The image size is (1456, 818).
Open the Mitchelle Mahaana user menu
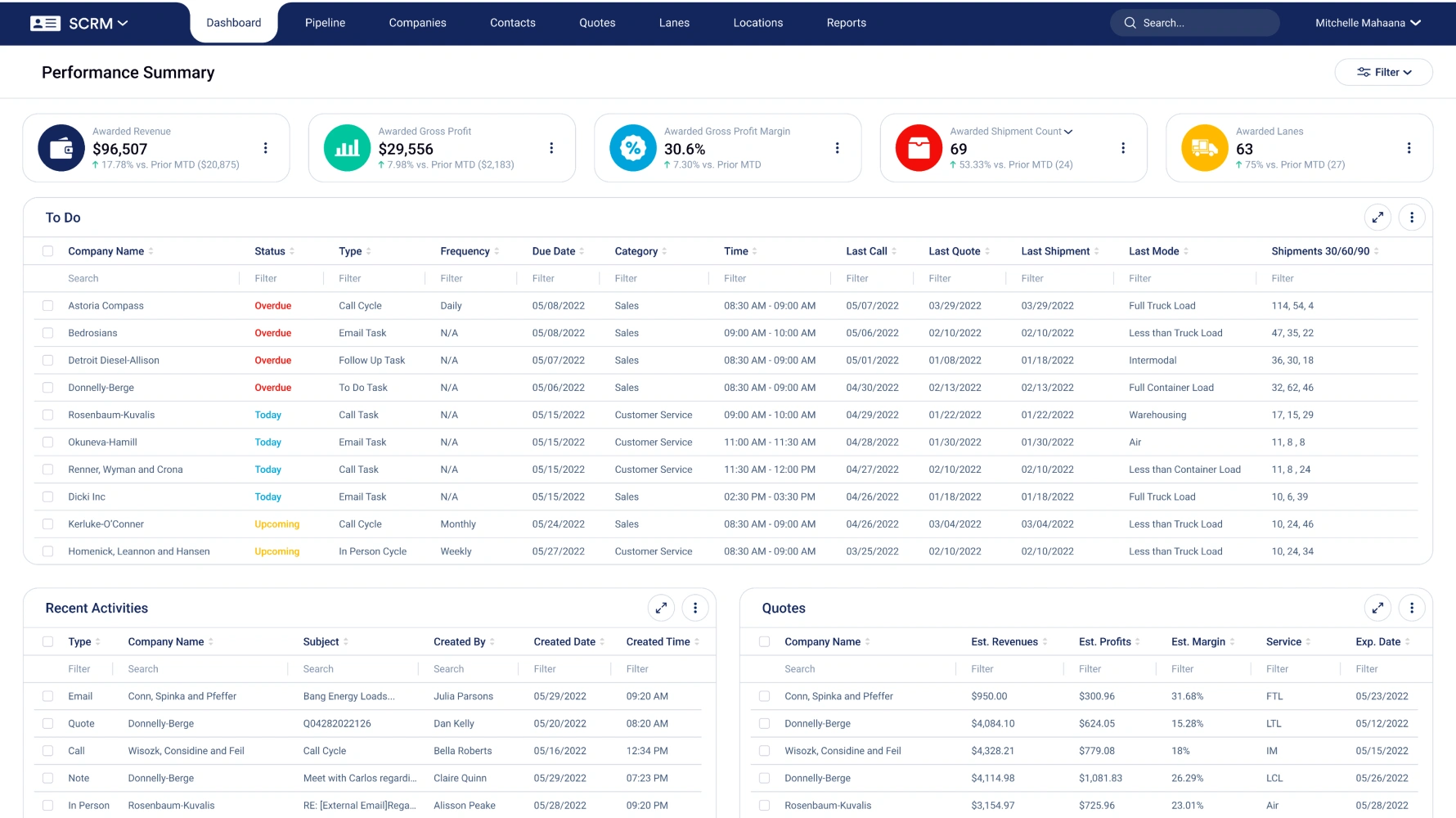coord(1367,23)
